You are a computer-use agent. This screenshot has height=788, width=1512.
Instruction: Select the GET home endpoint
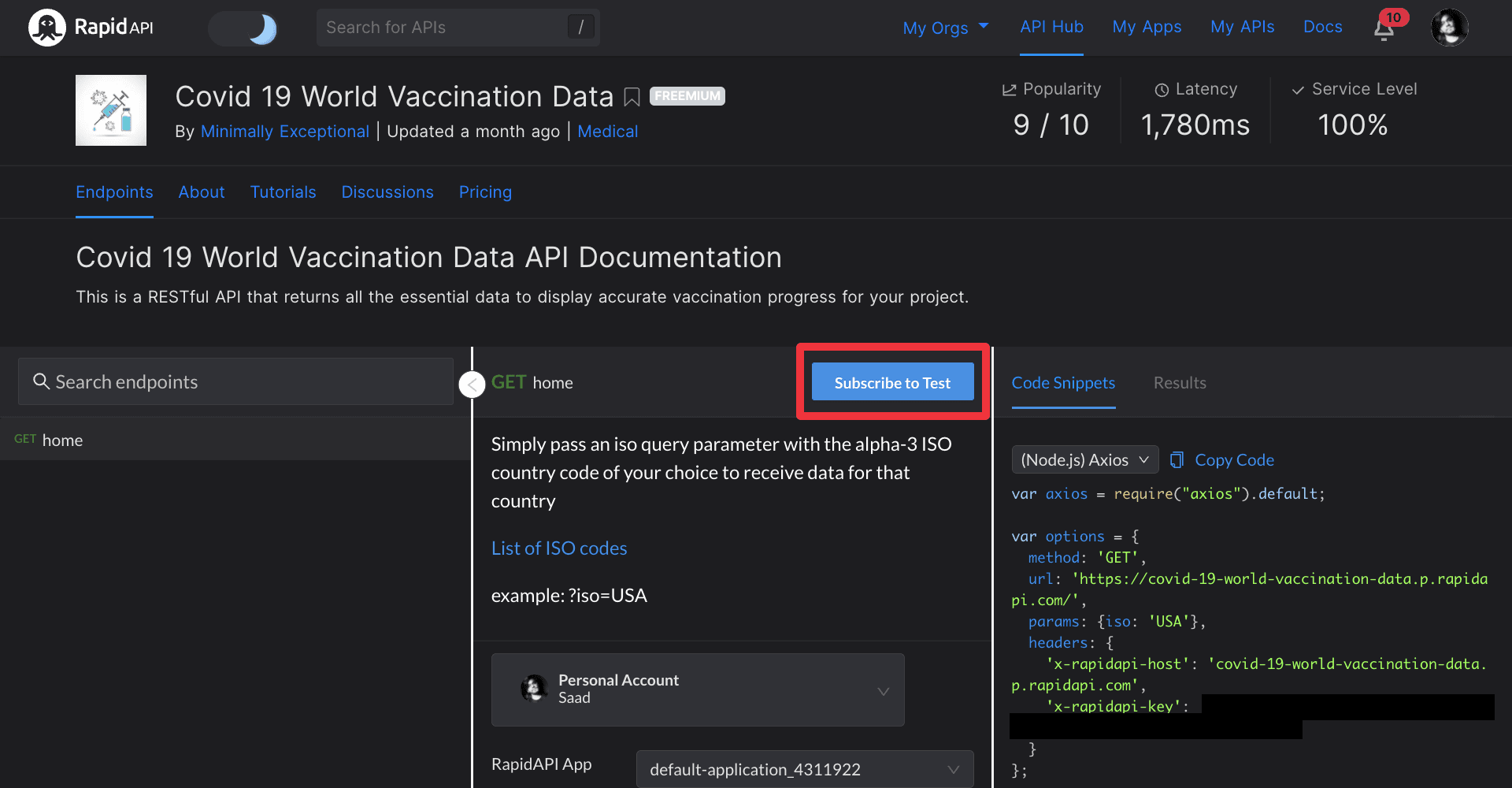235,440
